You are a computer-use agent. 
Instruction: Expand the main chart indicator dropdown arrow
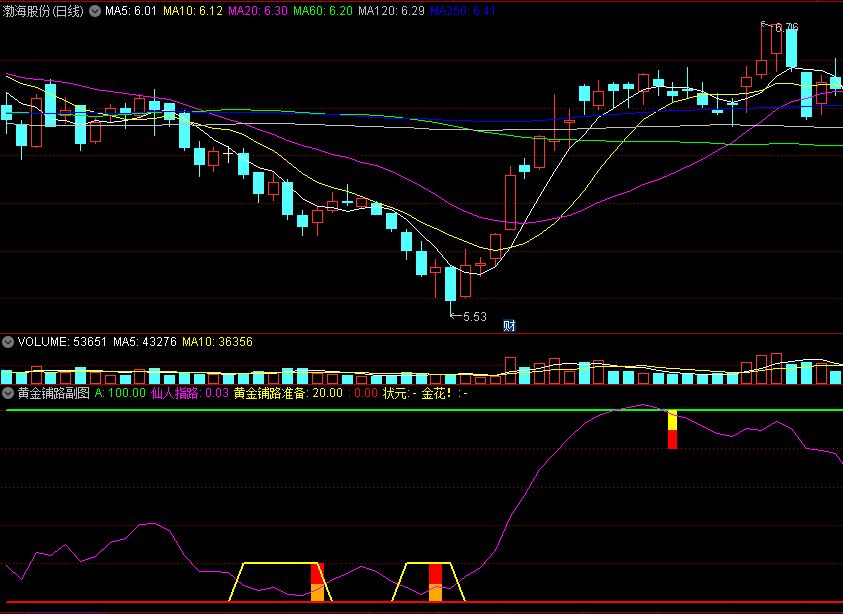95,11
